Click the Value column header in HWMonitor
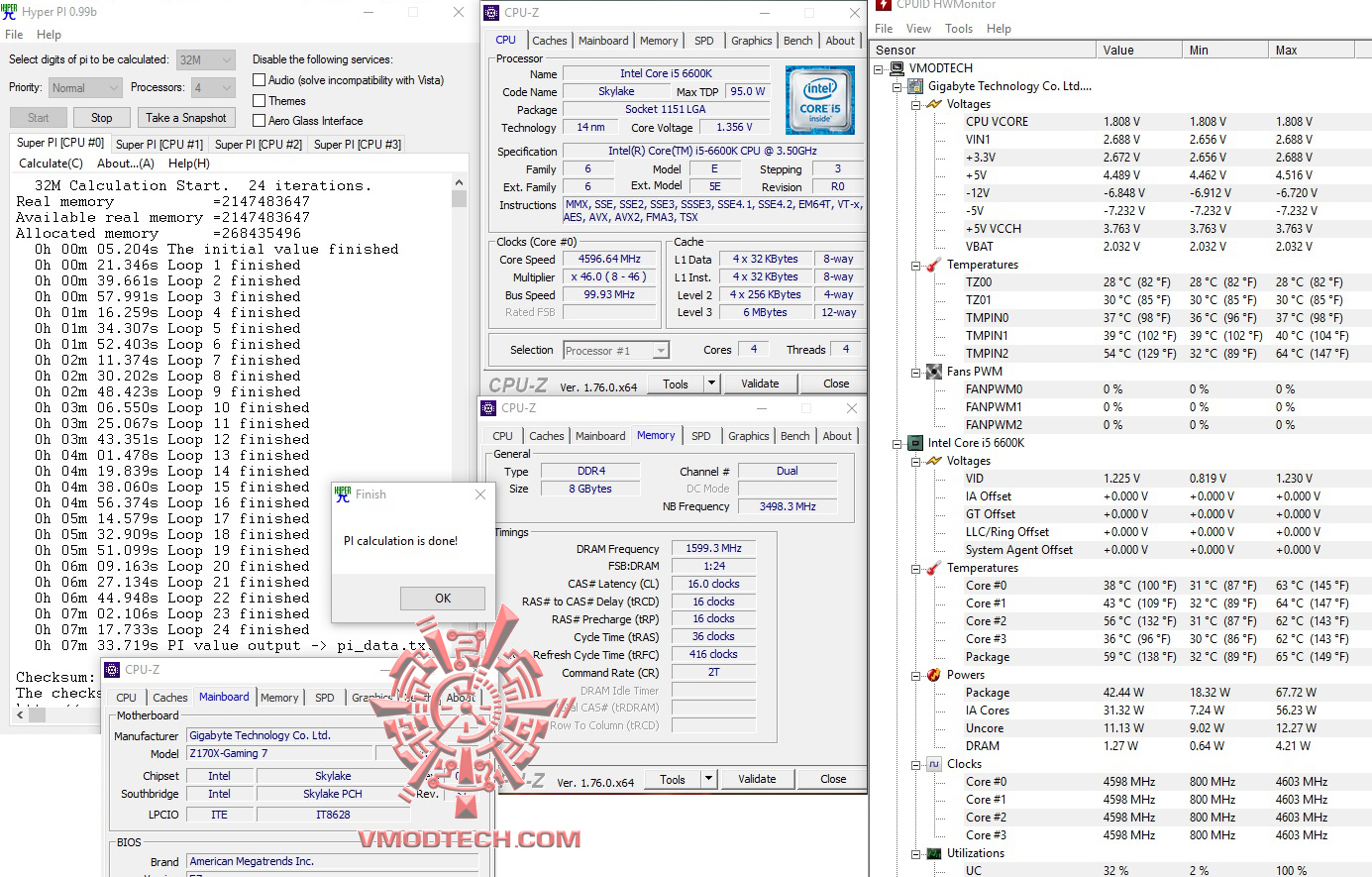This screenshot has width=1372, height=877. 1137,50
